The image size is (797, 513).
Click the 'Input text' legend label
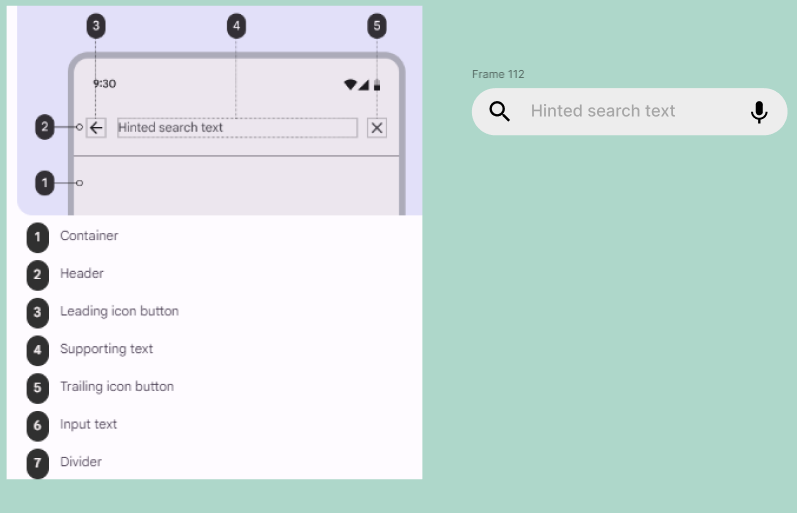pos(88,425)
